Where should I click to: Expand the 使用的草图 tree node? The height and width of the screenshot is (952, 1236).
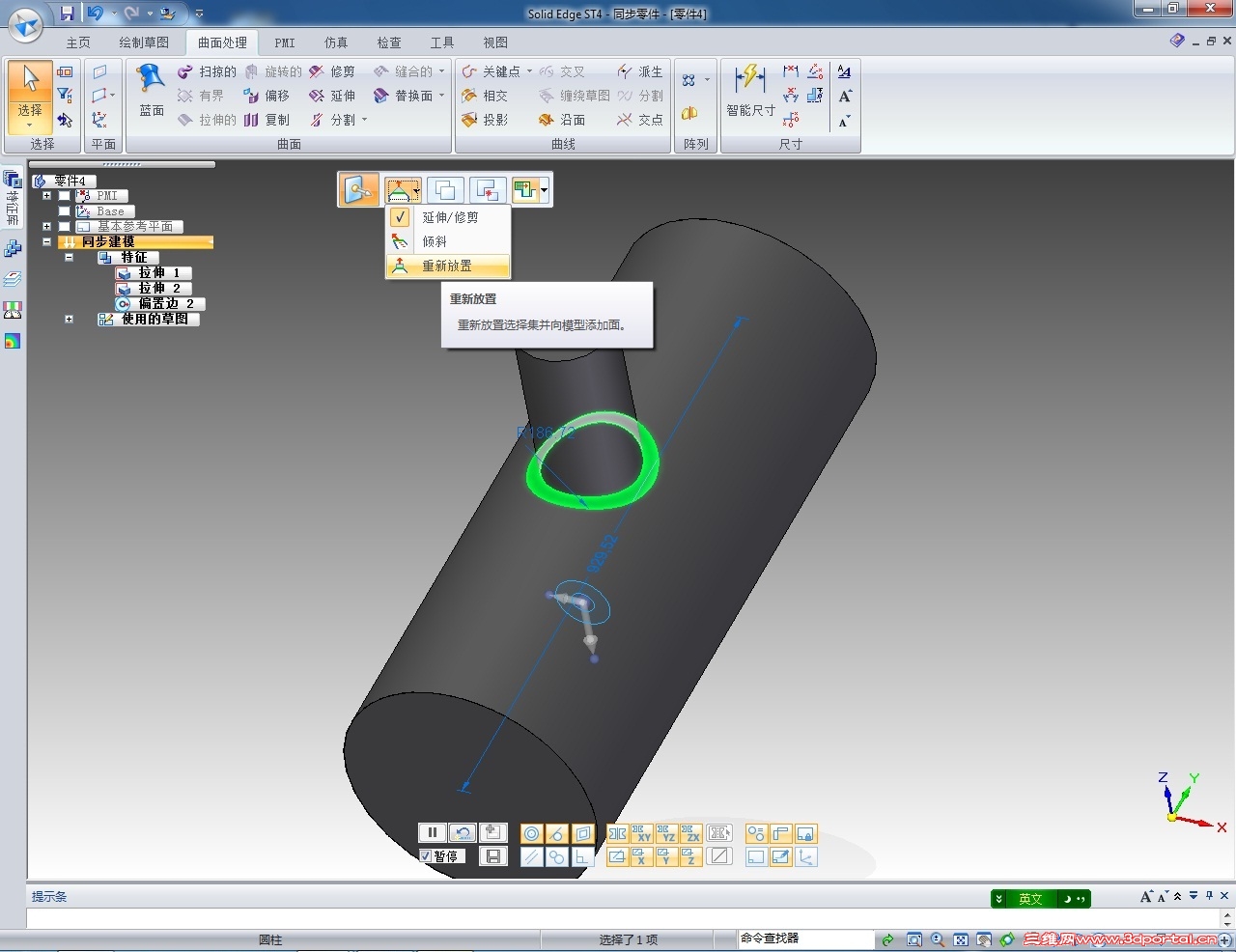pos(70,319)
